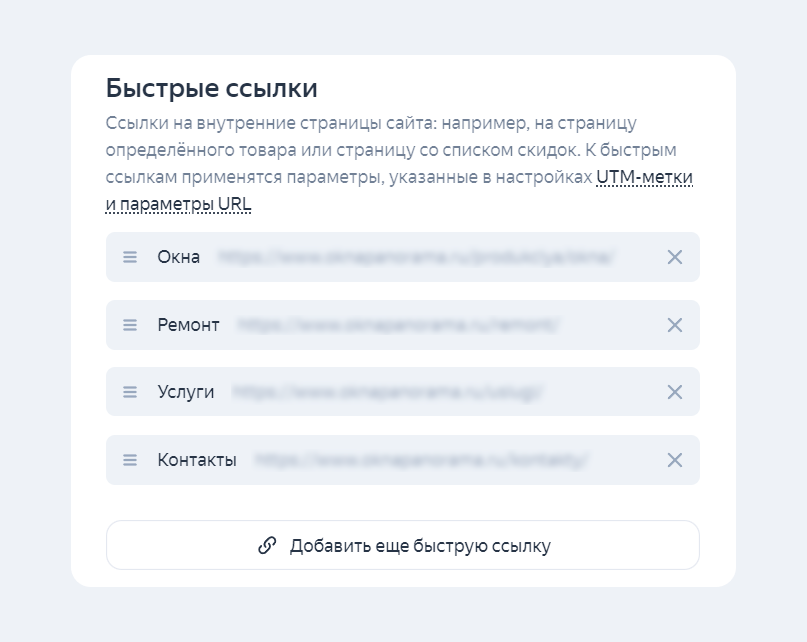
Task: Grab the drag handle of the Окна link
Action: click(130, 257)
